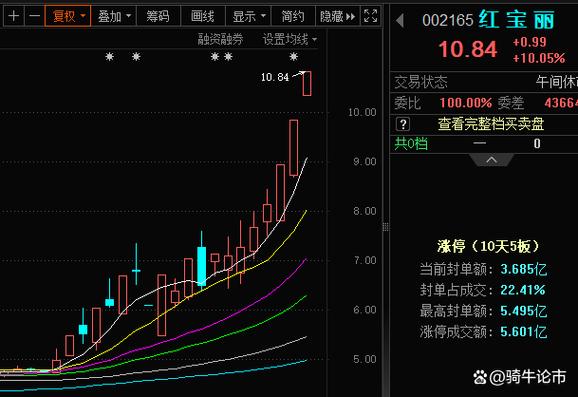
Task: Go back using the left triangle arrow
Action: 400,20
